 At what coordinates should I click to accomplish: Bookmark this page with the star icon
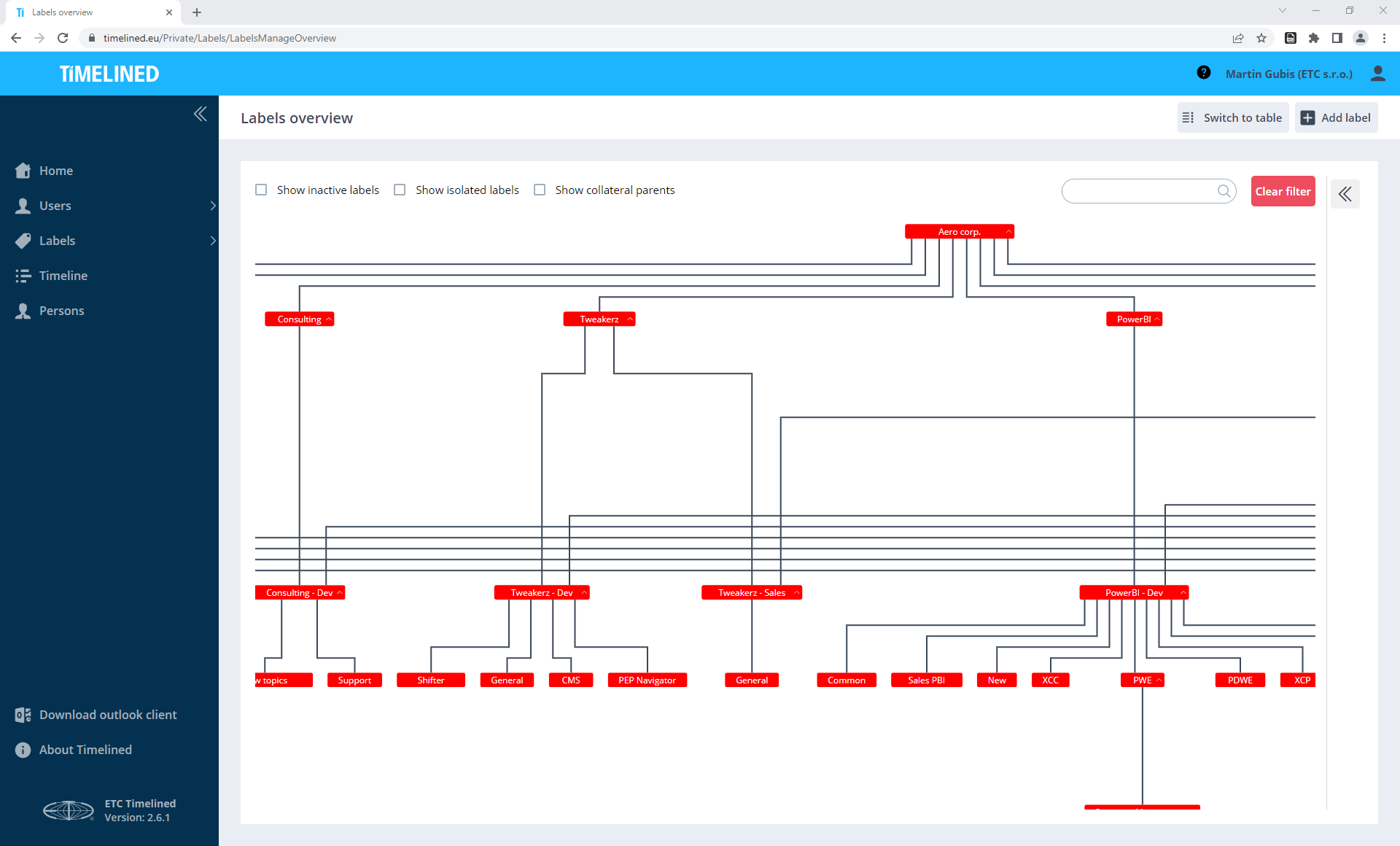coord(1261,38)
